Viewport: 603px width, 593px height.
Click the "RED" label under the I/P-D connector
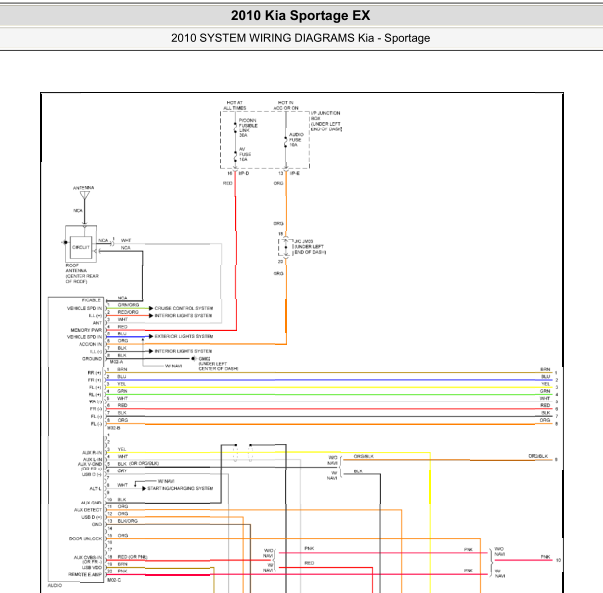[x=228, y=183]
